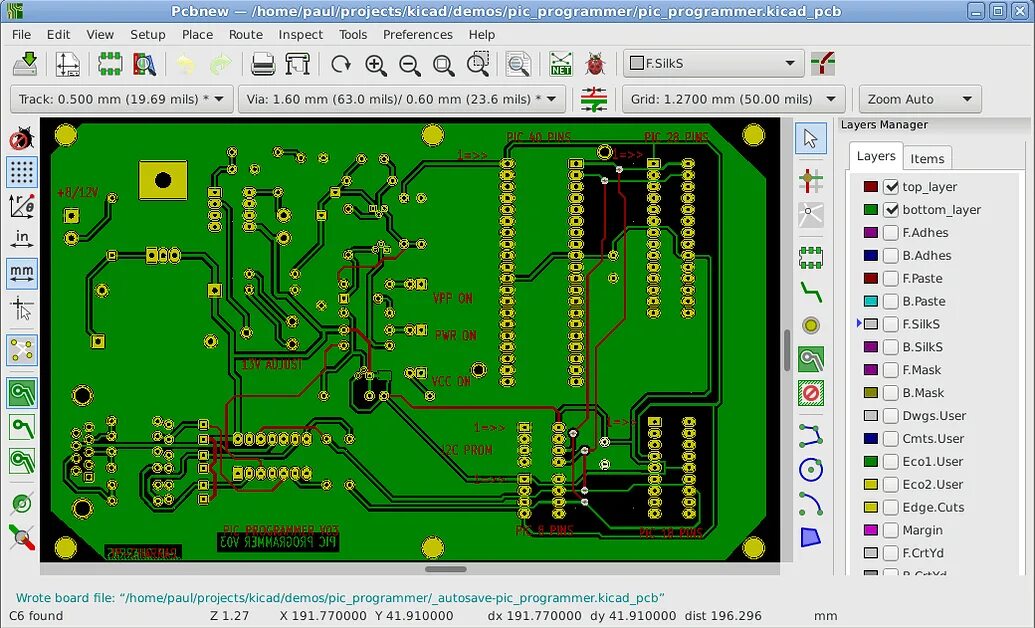
Task: Open the Place menu
Action: [197, 34]
